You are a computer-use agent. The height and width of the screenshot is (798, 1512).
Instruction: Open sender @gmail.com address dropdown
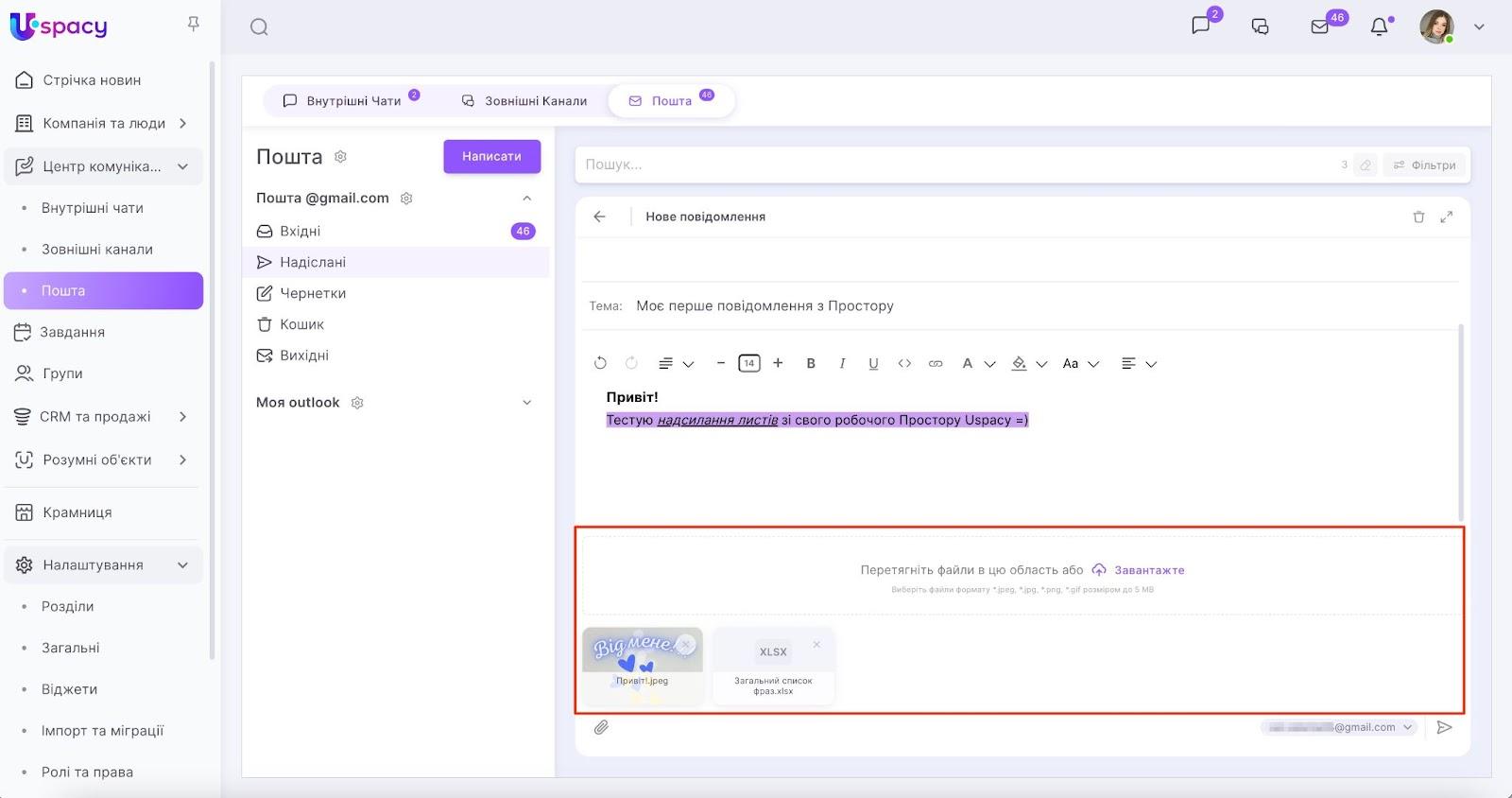[1340, 727]
